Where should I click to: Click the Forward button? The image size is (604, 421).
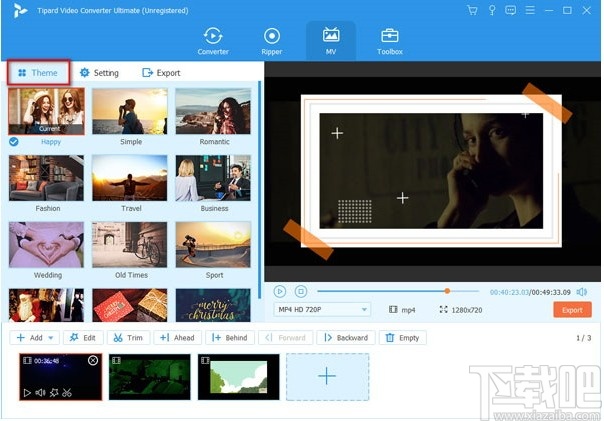[x=285, y=338]
